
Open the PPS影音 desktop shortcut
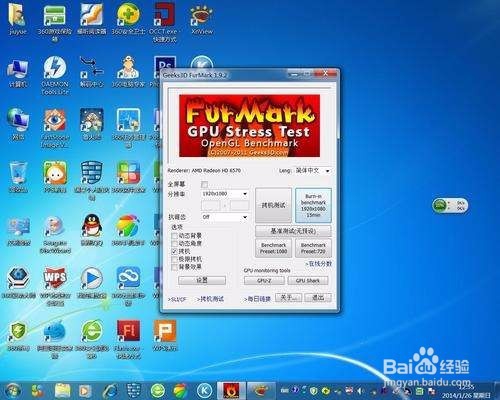point(55,177)
